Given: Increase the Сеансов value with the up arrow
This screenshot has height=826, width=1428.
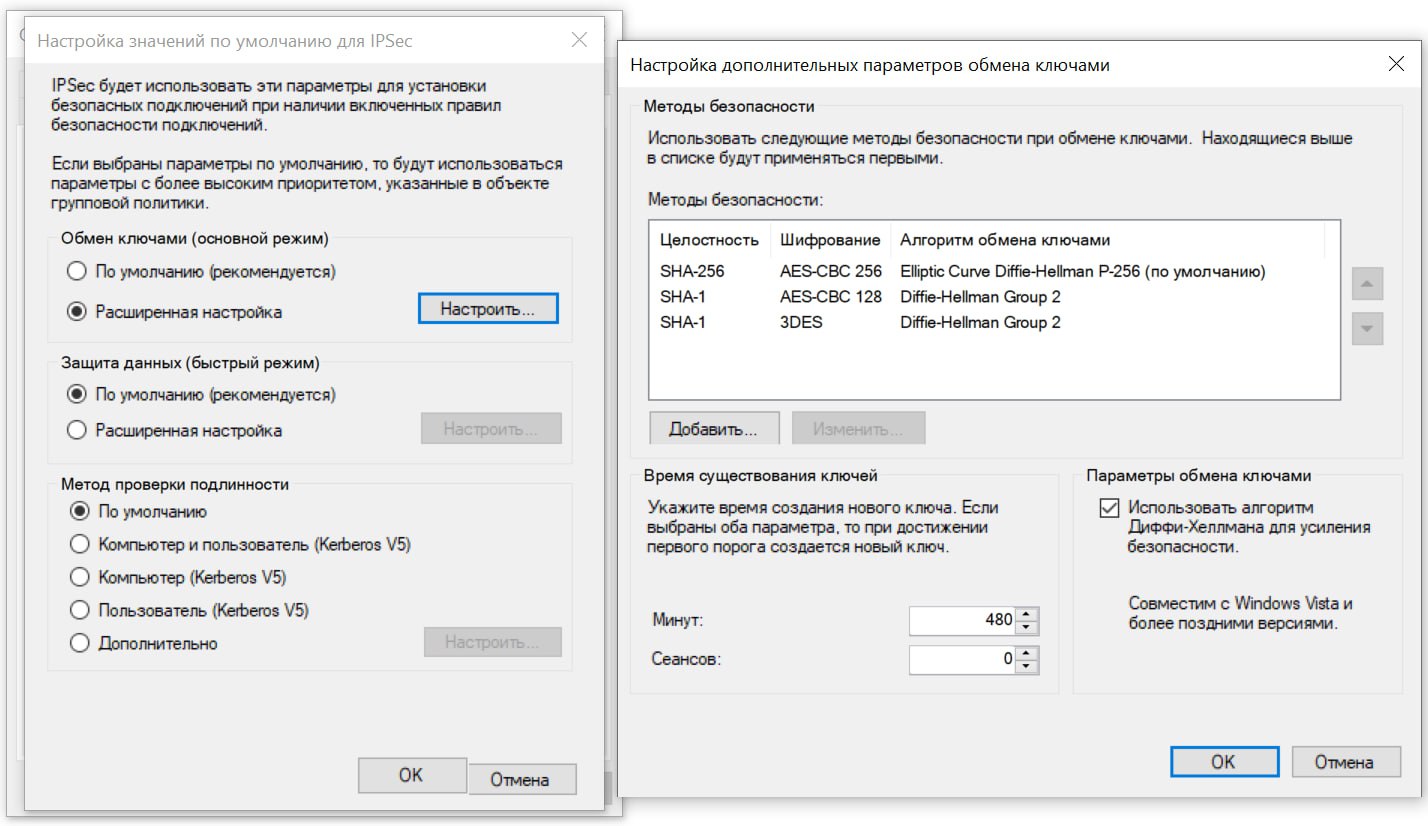Looking at the screenshot, I should [x=1028, y=654].
